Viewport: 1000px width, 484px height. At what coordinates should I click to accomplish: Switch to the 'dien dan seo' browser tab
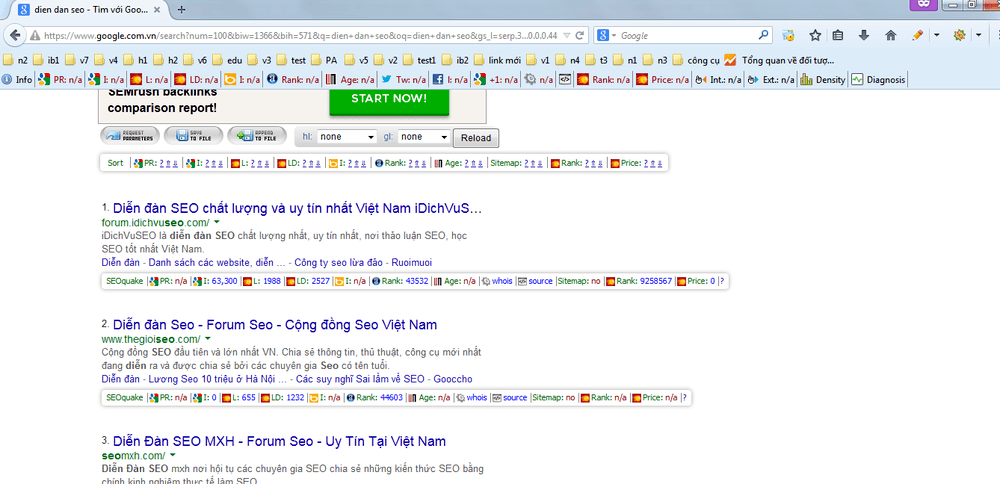tap(87, 10)
